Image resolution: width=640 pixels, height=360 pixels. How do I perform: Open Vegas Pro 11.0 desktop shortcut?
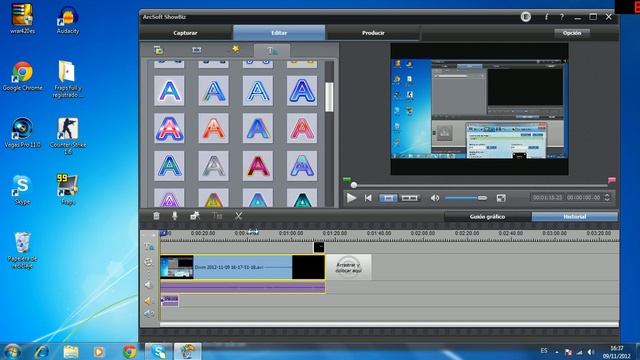(x=22, y=133)
